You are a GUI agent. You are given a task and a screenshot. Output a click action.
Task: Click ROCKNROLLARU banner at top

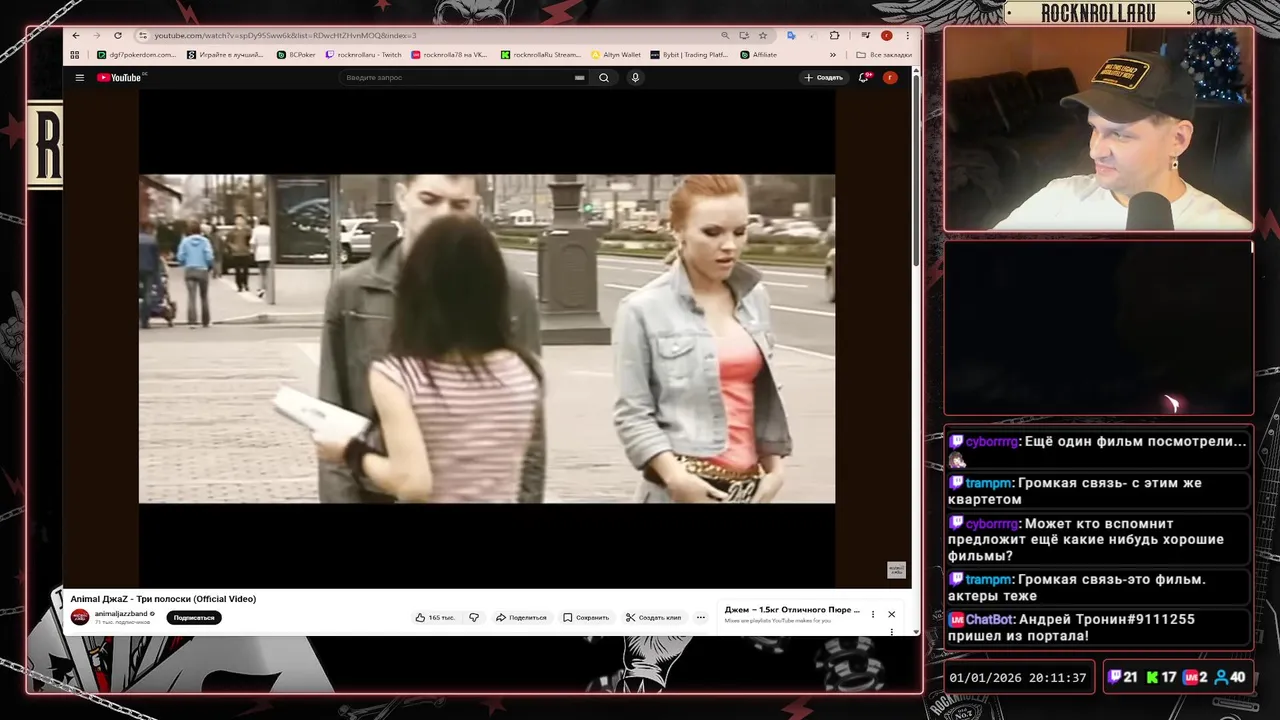(x=1098, y=13)
